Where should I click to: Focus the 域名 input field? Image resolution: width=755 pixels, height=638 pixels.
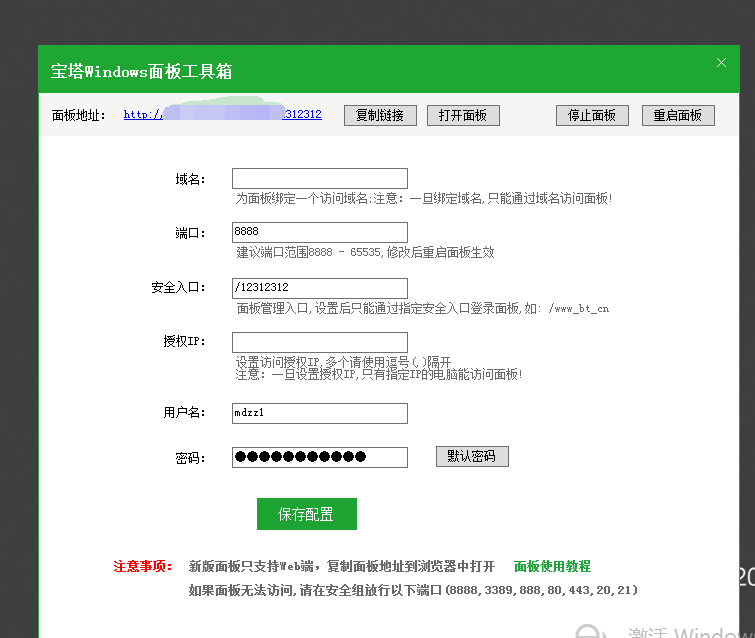[320, 179]
